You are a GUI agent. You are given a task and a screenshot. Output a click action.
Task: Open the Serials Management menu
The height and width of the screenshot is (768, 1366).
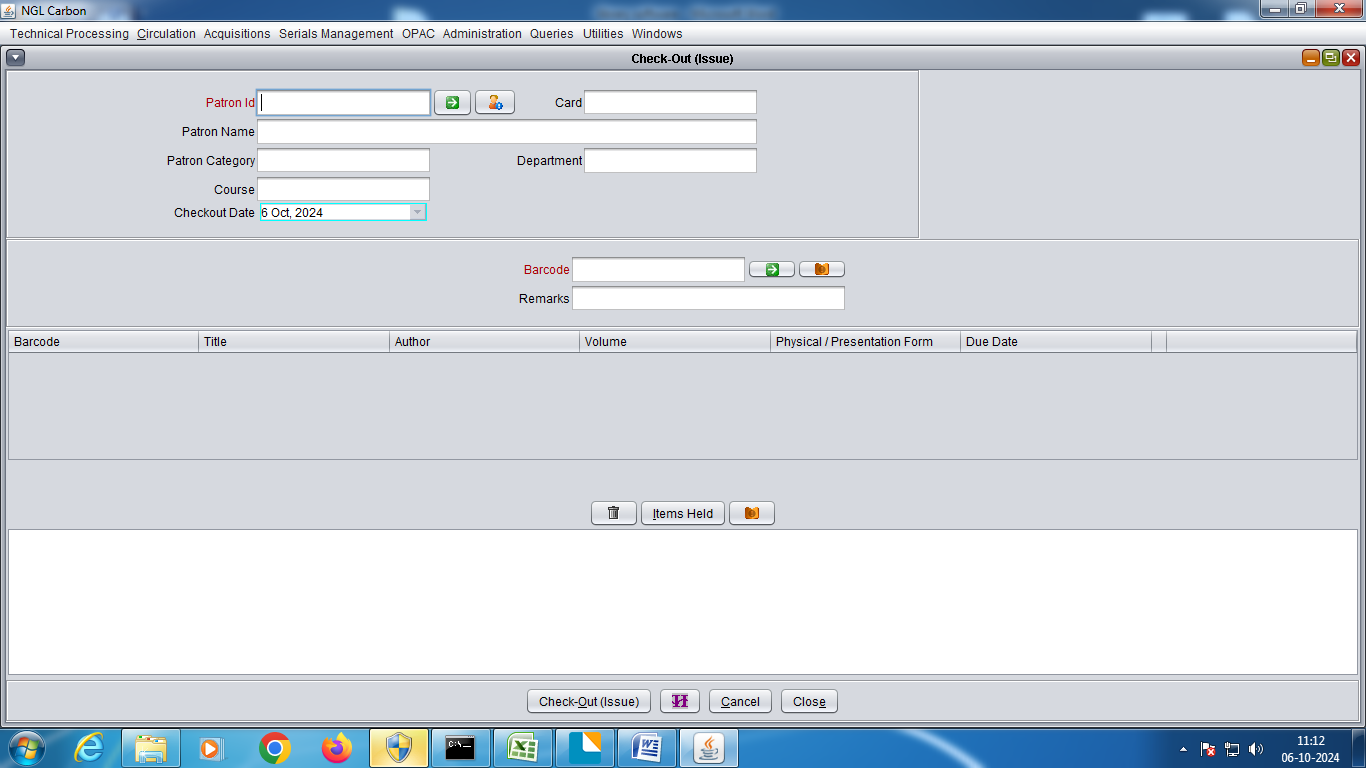tap(336, 34)
